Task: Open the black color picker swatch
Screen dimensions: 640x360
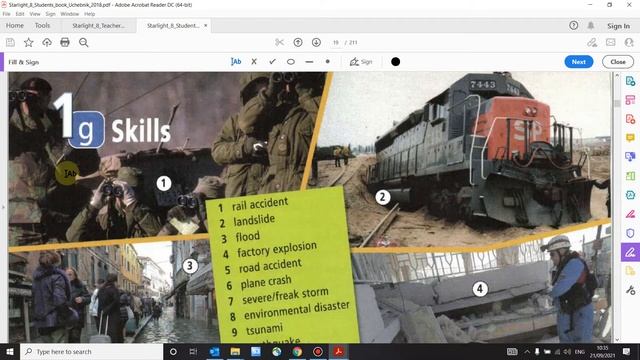Action: pyautogui.click(x=396, y=62)
